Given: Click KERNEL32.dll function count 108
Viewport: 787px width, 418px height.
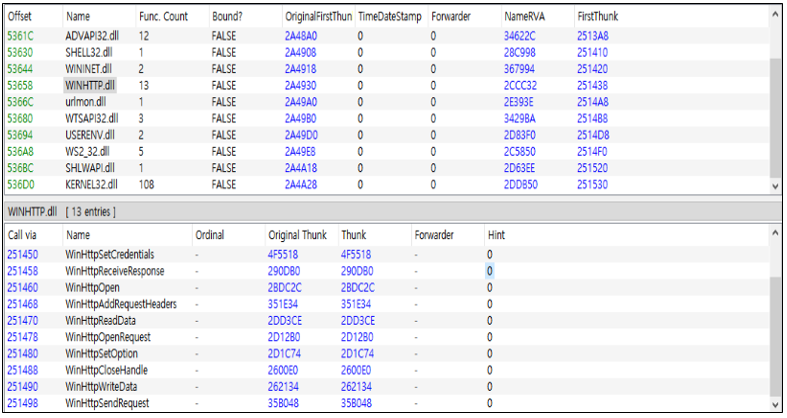Looking at the screenshot, I should pos(147,185).
